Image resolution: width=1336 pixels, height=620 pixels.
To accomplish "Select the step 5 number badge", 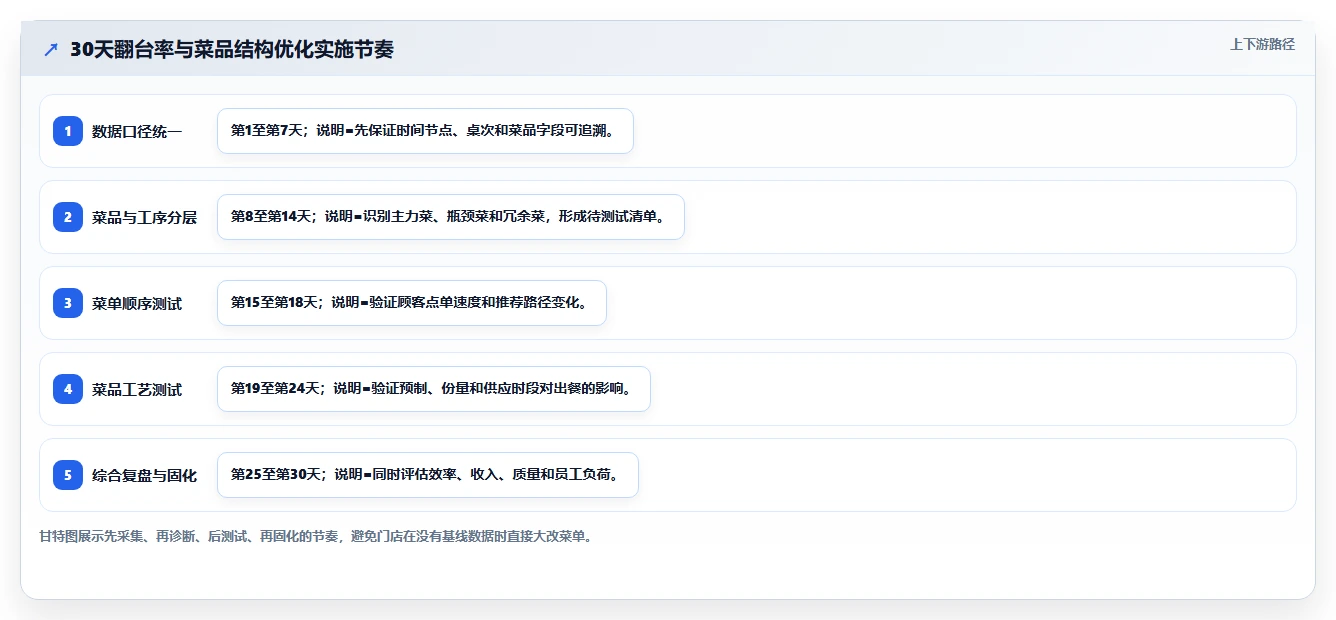I will [68, 475].
